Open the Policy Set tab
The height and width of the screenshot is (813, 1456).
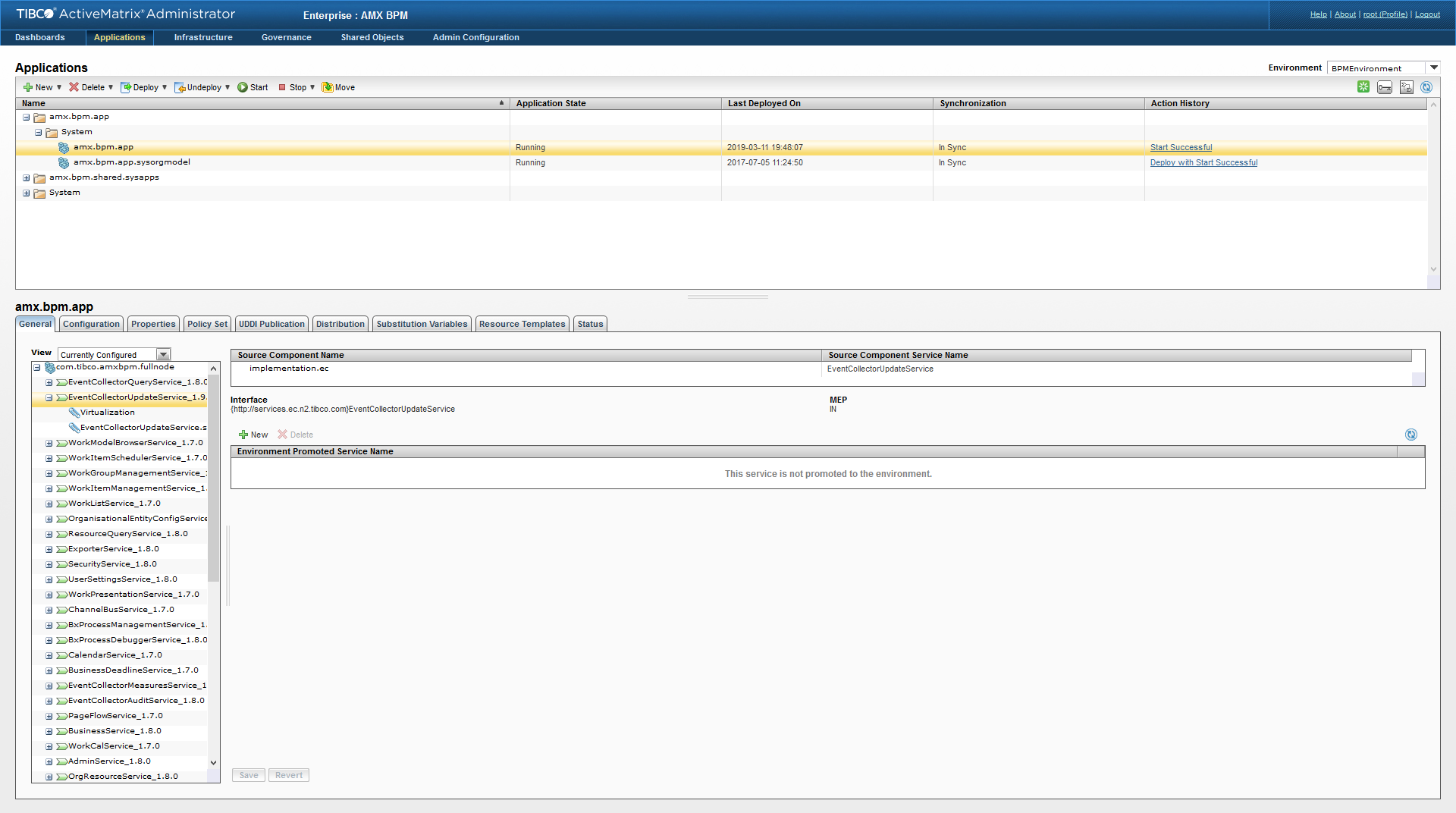tap(207, 324)
